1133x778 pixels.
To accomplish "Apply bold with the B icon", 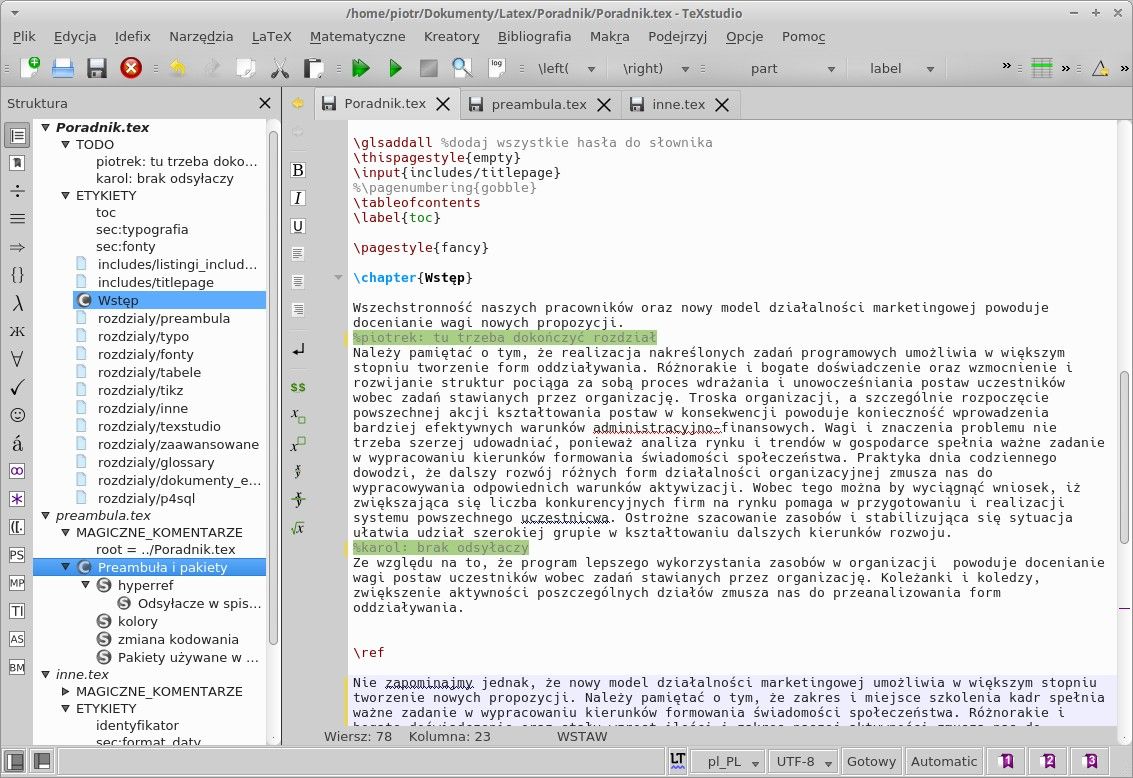I will click(297, 170).
